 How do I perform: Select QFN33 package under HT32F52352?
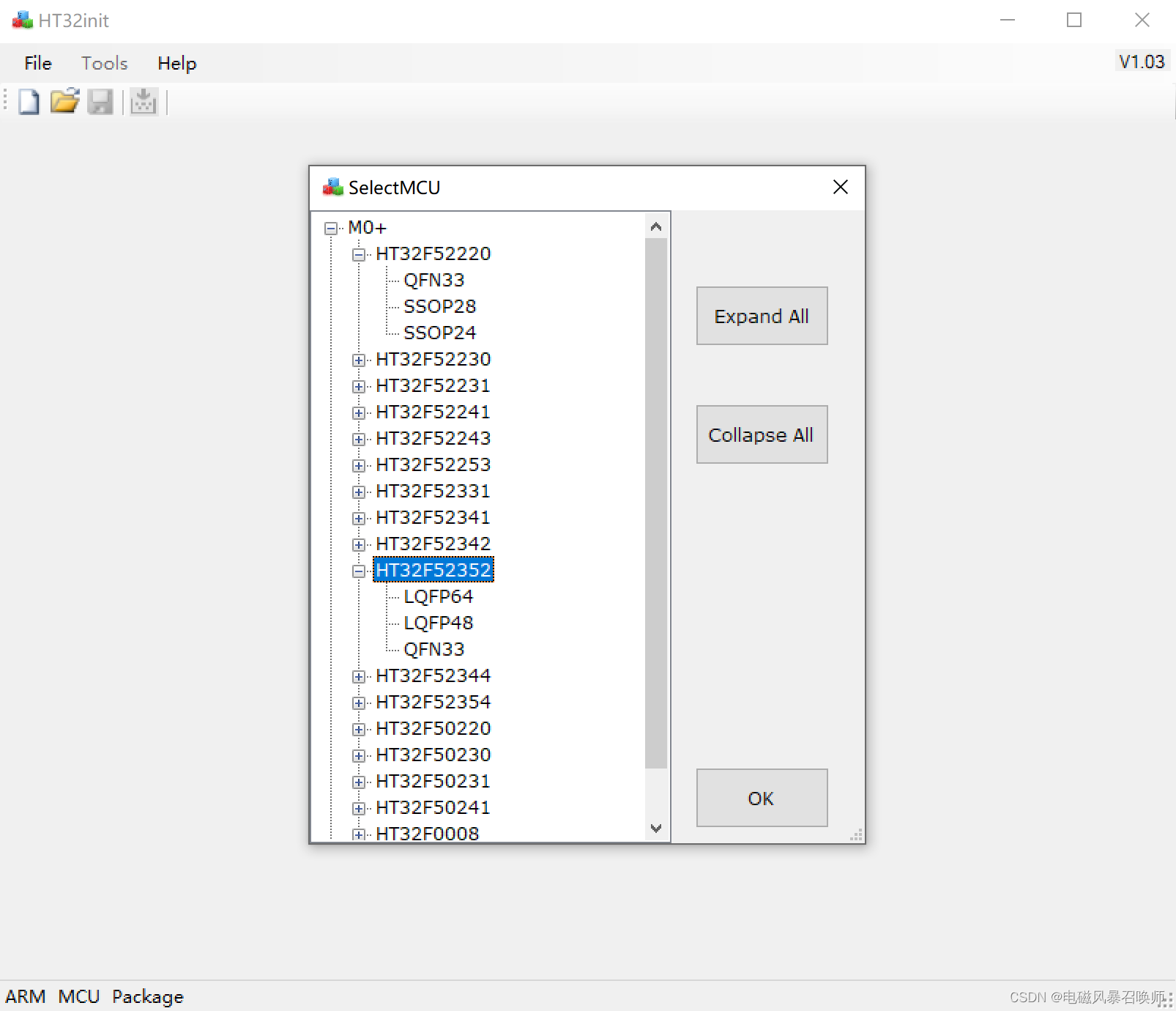pos(434,649)
